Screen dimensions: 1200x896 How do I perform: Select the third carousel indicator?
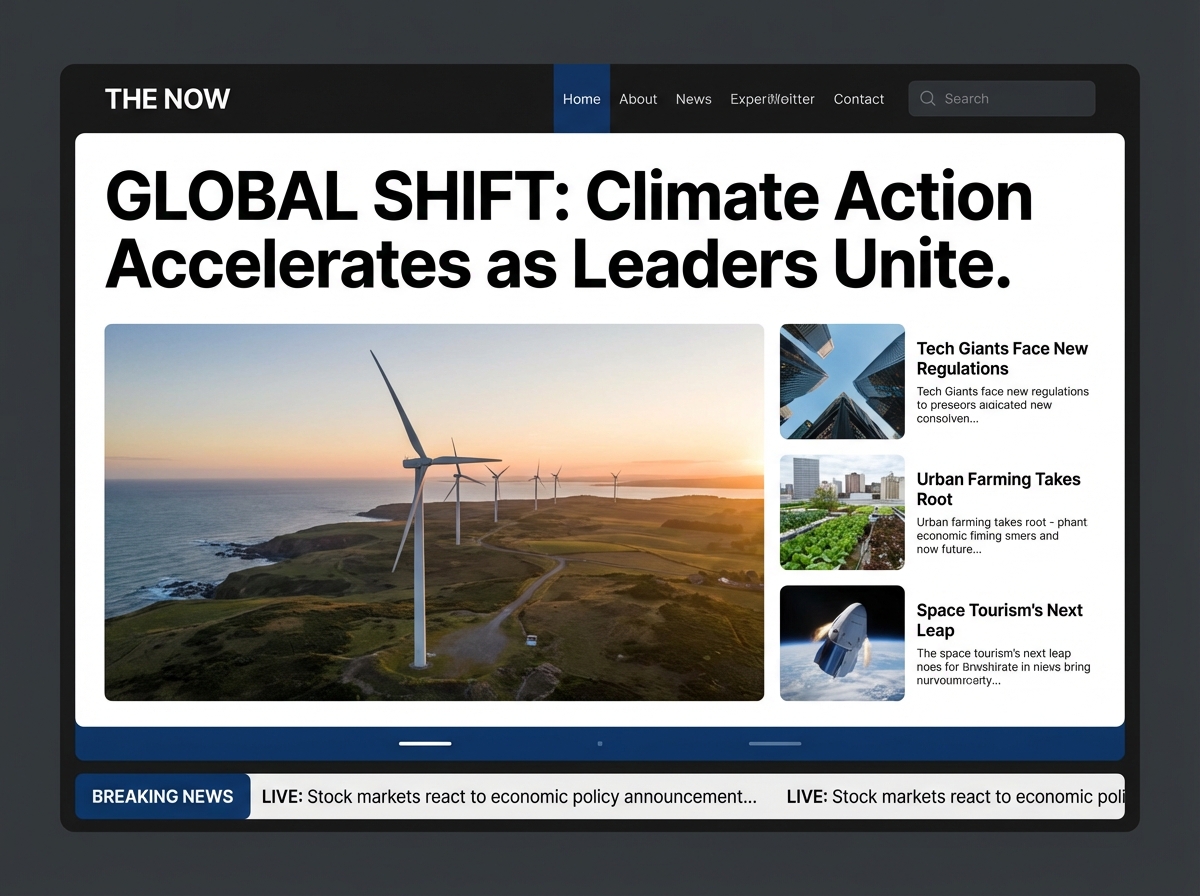click(x=775, y=743)
